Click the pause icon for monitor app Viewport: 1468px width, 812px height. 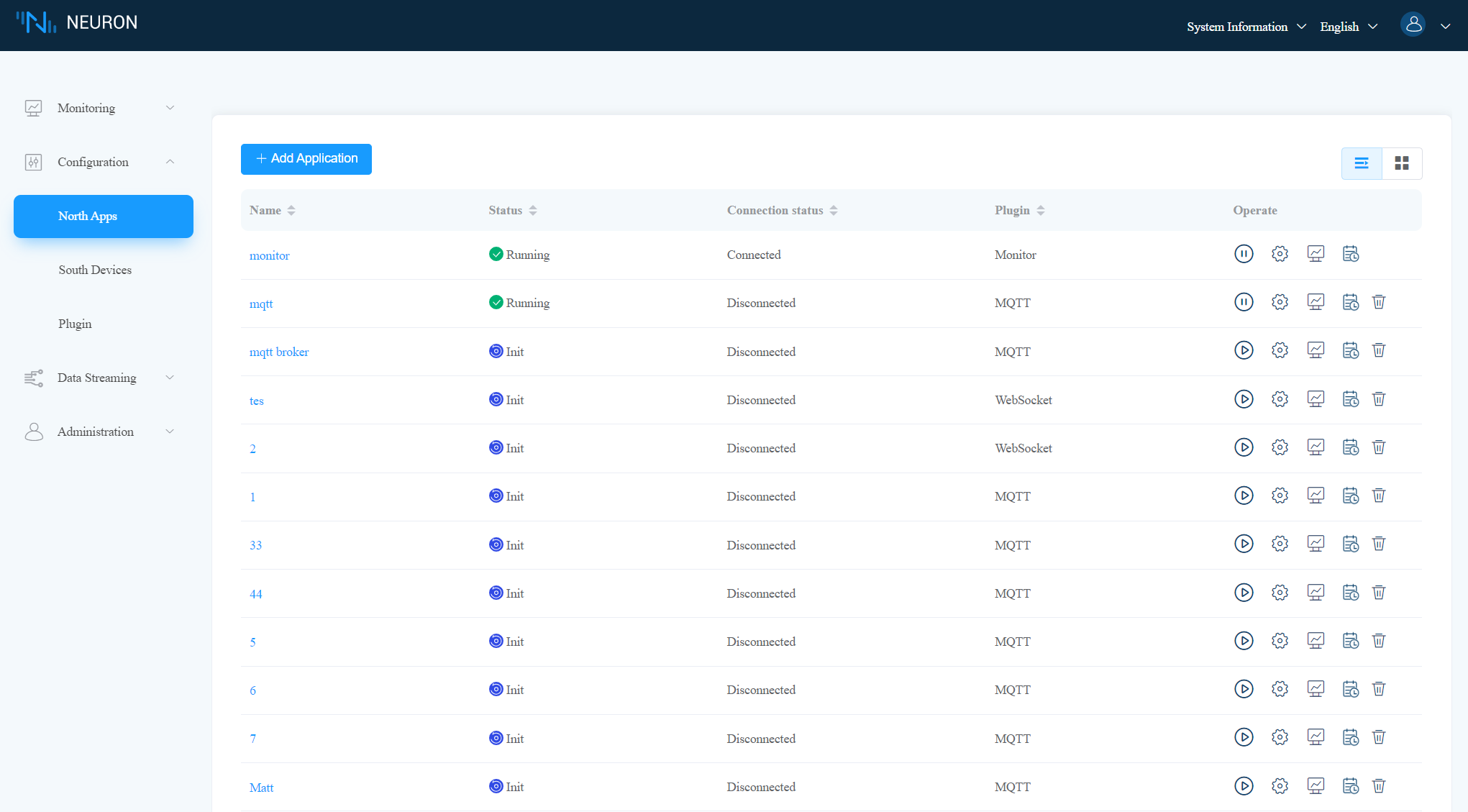pyautogui.click(x=1243, y=254)
